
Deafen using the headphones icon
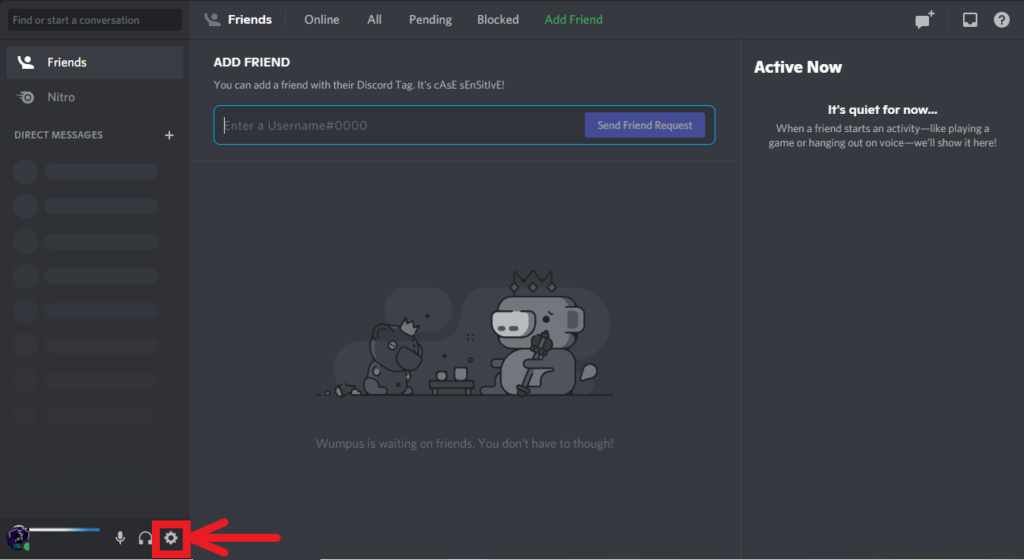[145, 538]
